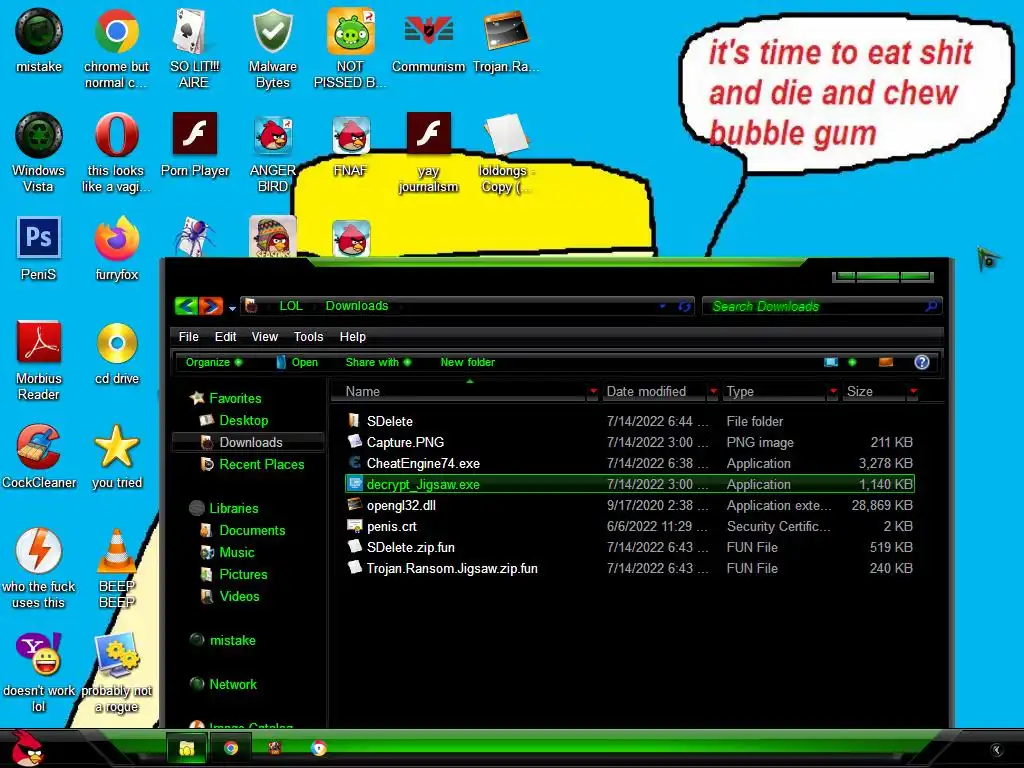Open the 'probably not a rogue' icon

pyautogui.click(x=117, y=671)
